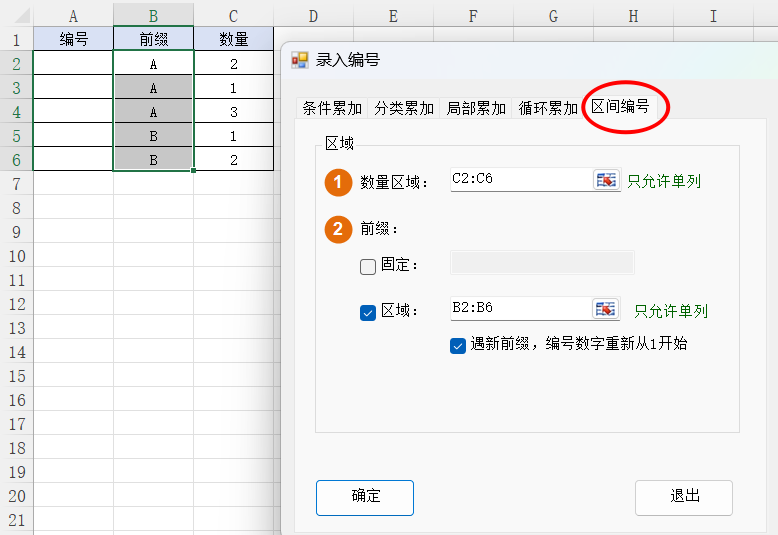
Task: Click empty cell A2 under 编号
Action: point(73,64)
